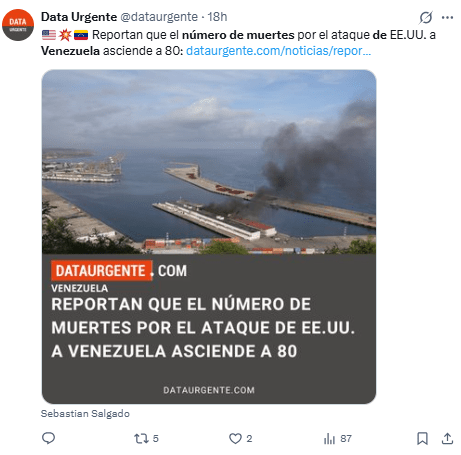Click the card headline about 80 deaths
This screenshot has height=455, width=461.
pyautogui.click(x=203, y=327)
